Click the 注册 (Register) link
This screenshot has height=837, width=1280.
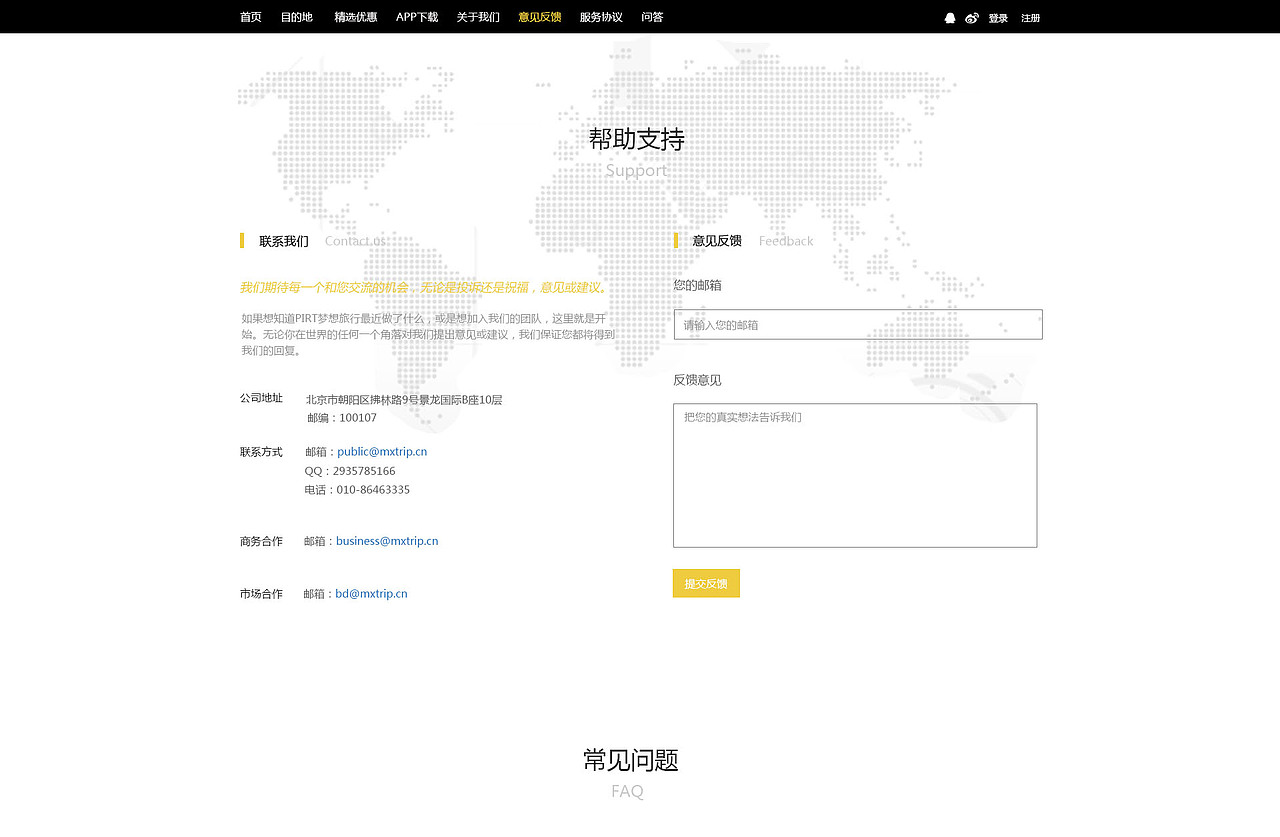click(x=1030, y=17)
